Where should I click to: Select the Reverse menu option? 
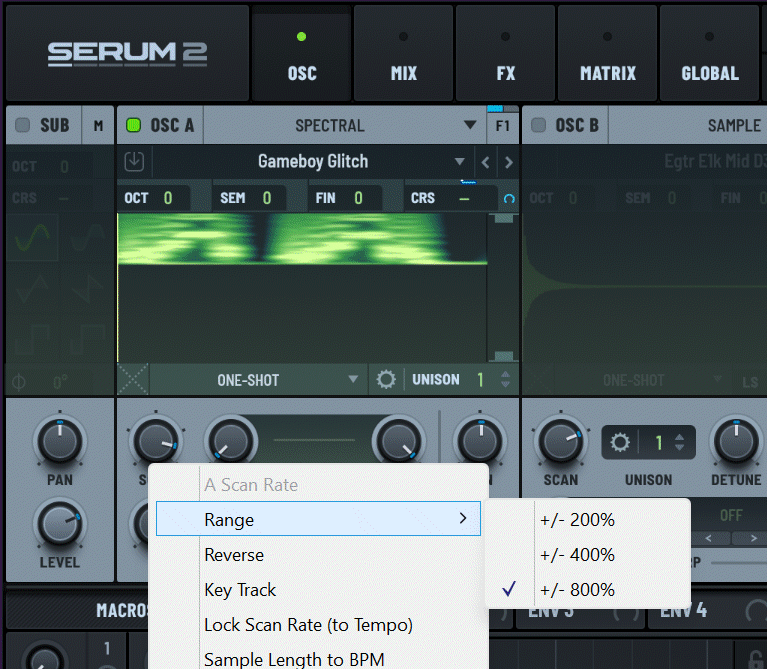[318, 555]
